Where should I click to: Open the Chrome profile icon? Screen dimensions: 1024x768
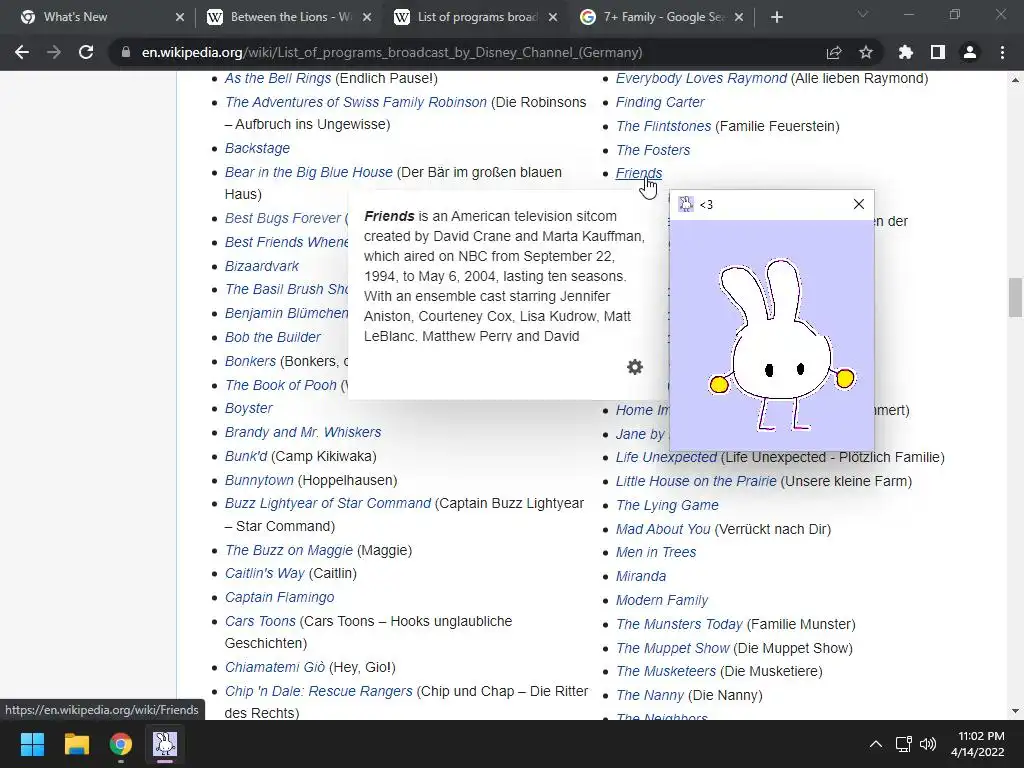[970, 52]
